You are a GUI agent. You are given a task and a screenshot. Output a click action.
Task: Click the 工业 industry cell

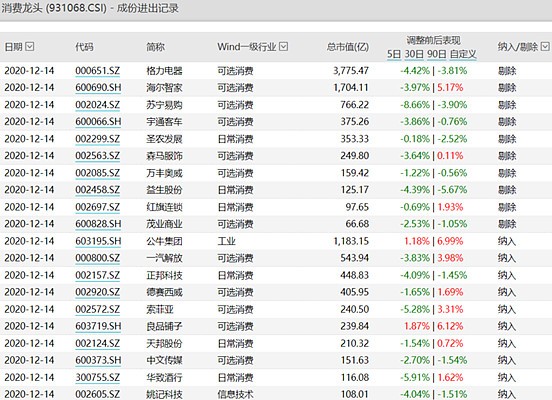226,241
